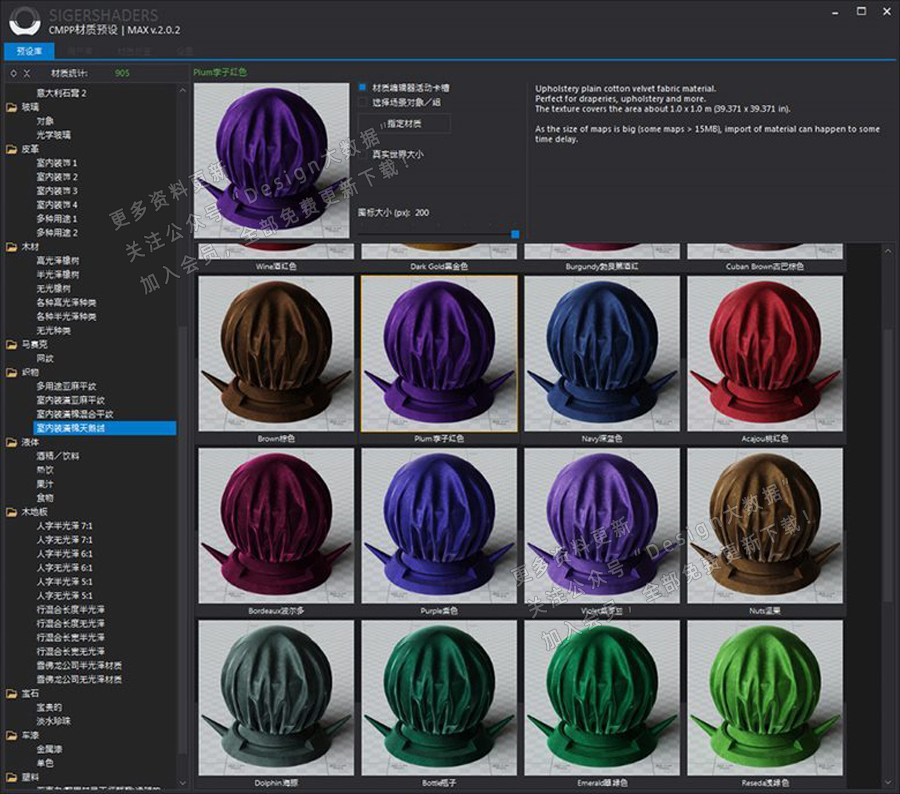900x794 pixels.
Task: Switch to the 预设库 tab
Action: [x=29, y=50]
